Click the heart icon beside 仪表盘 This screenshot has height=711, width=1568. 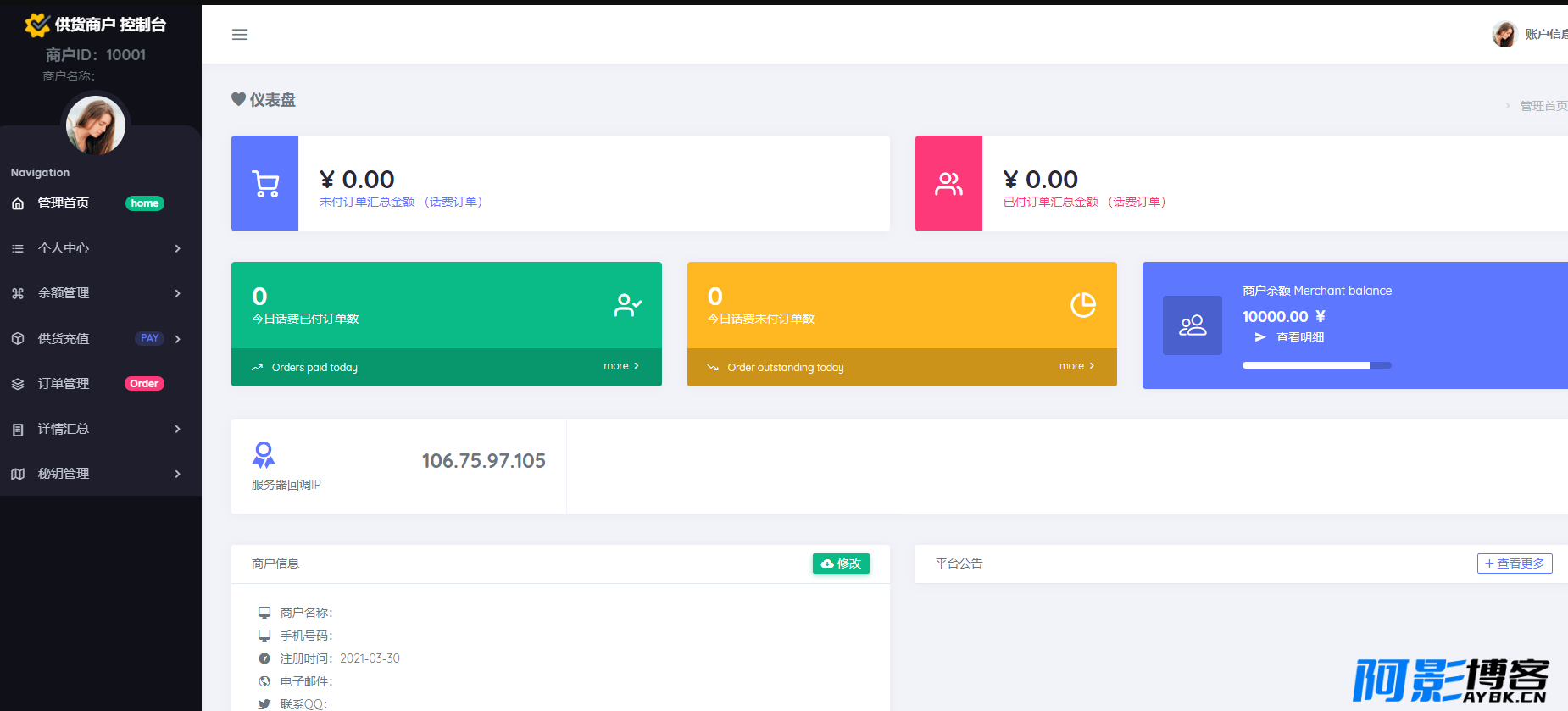click(x=239, y=99)
